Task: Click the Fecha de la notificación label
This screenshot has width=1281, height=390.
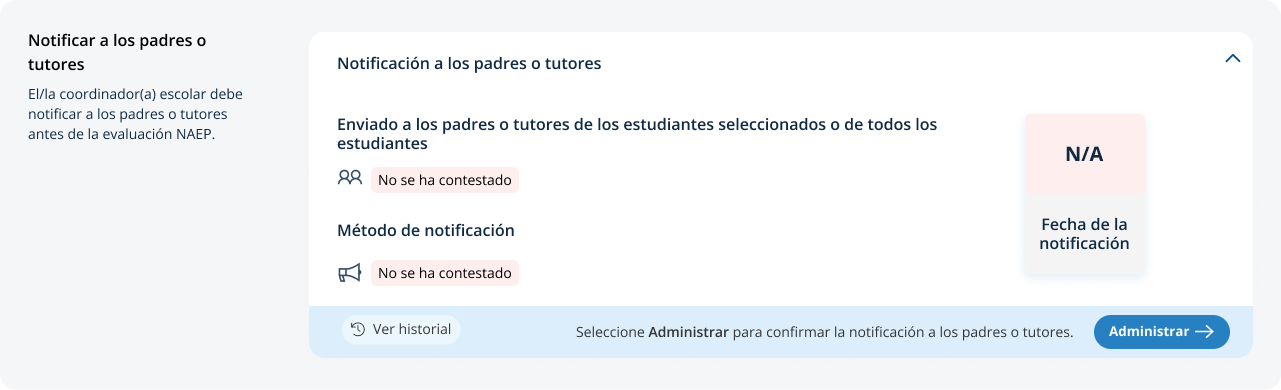Action: click(x=1084, y=234)
